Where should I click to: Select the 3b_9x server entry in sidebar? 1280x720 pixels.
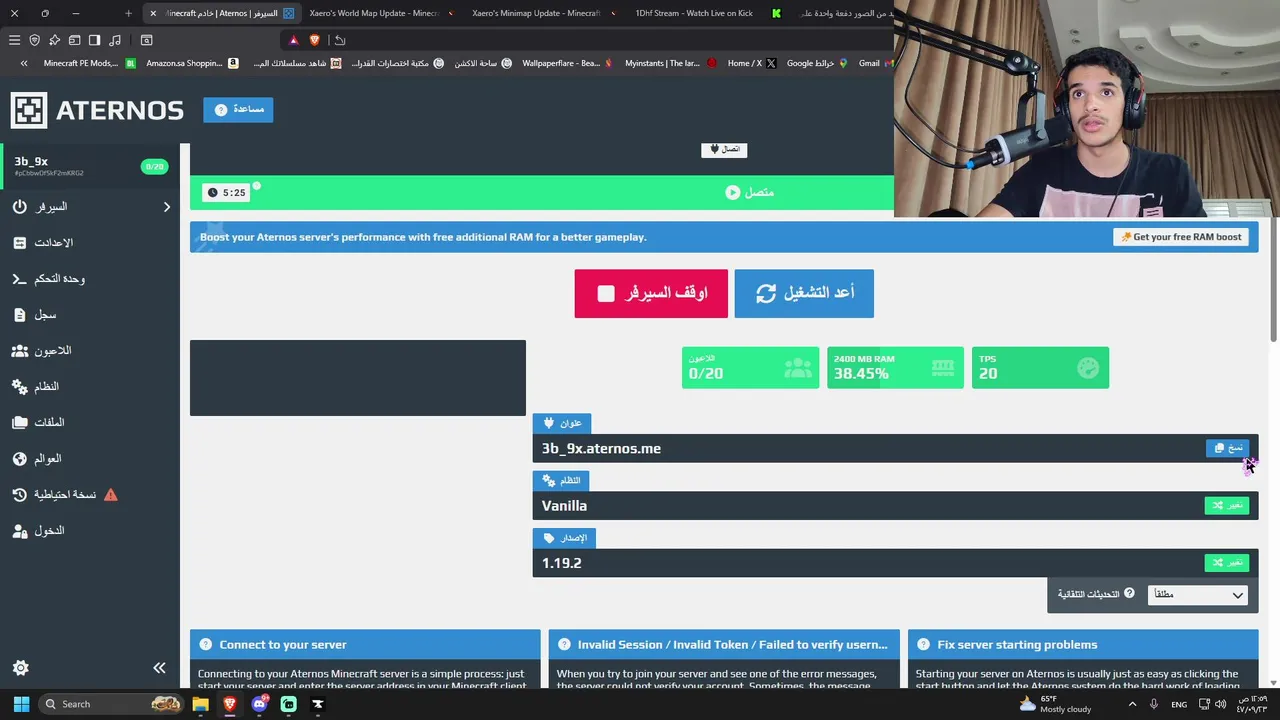coord(90,166)
